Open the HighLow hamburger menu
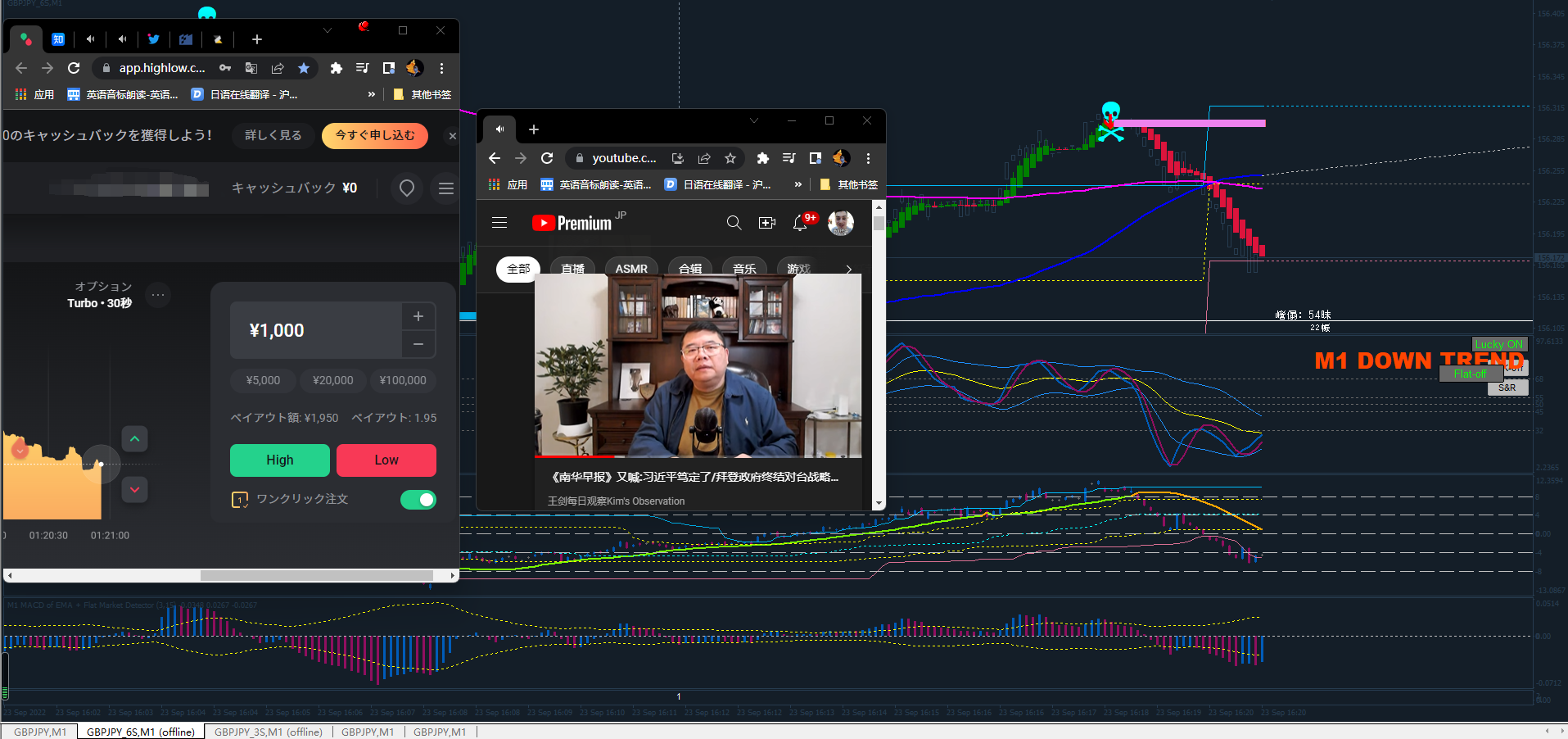The height and width of the screenshot is (739, 1568). tap(446, 188)
